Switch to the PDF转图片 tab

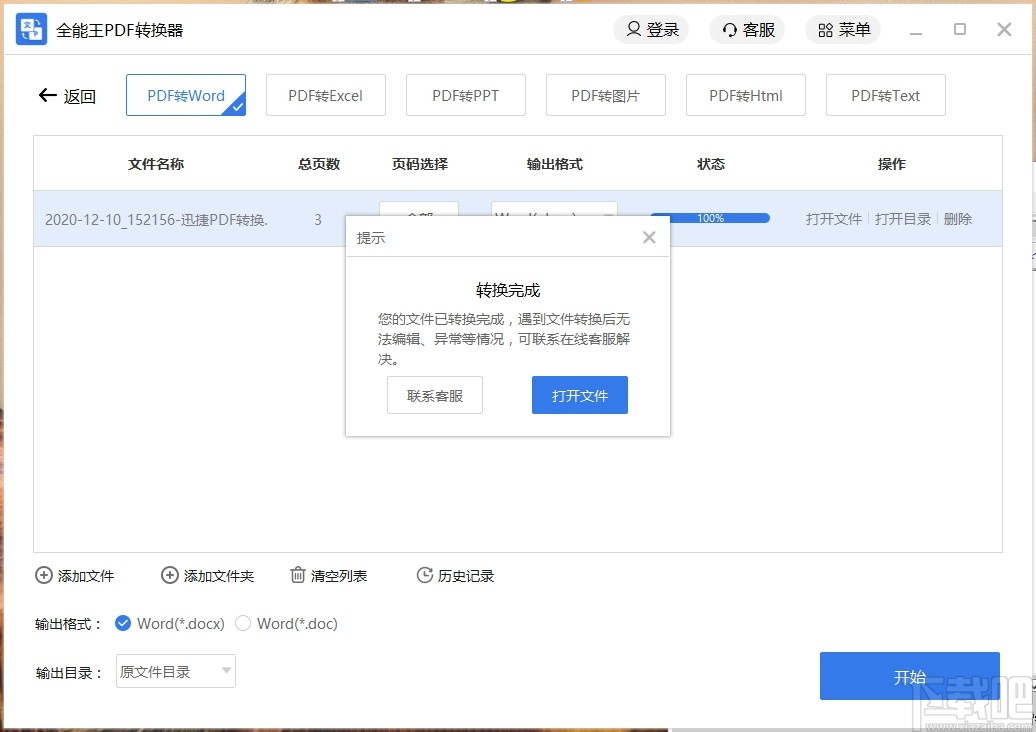point(605,94)
